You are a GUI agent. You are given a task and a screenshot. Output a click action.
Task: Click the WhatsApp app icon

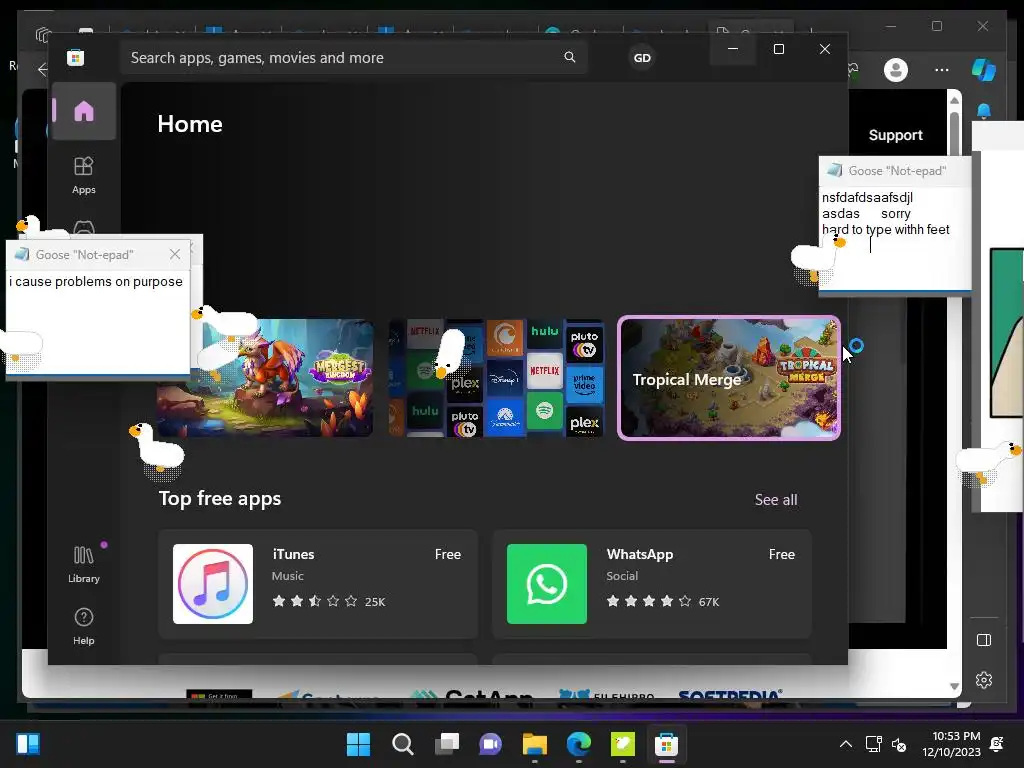click(547, 584)
